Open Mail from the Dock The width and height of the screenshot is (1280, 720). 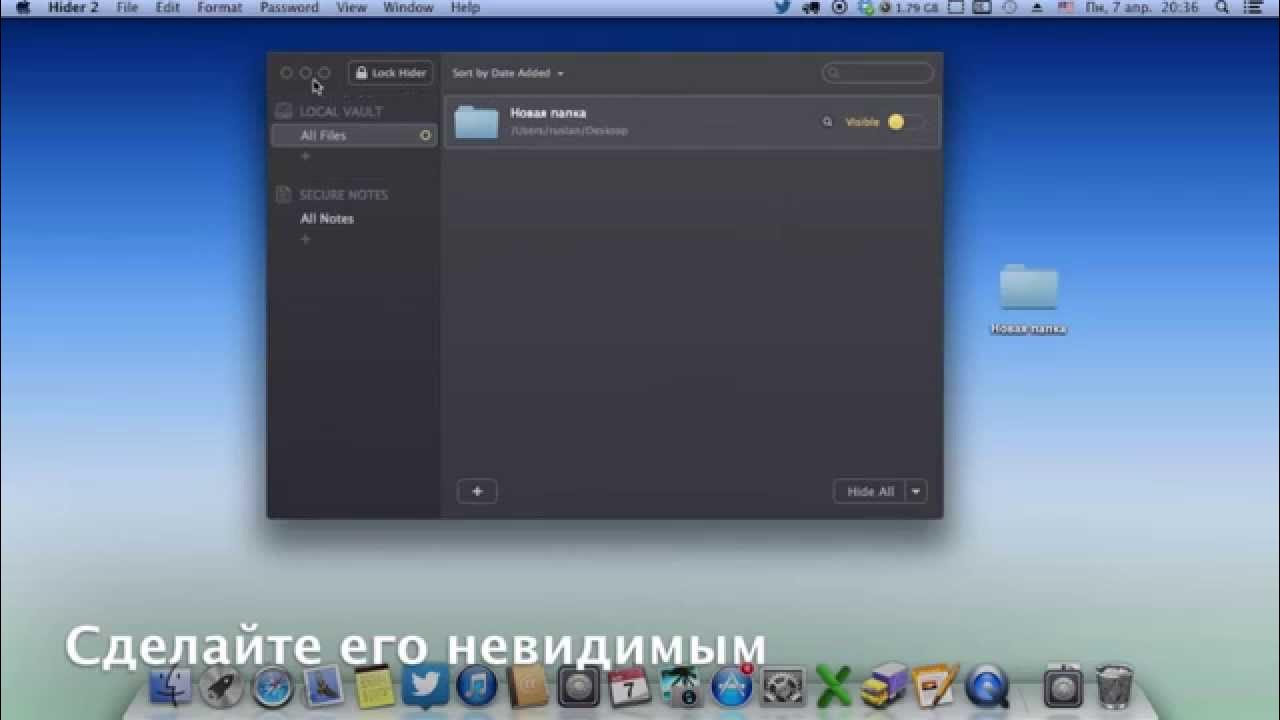pyautogui.click(x=324, y=687)
